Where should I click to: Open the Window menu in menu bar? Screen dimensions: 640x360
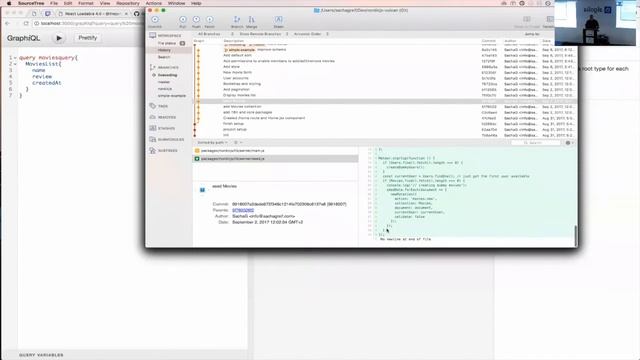[177, 3]
